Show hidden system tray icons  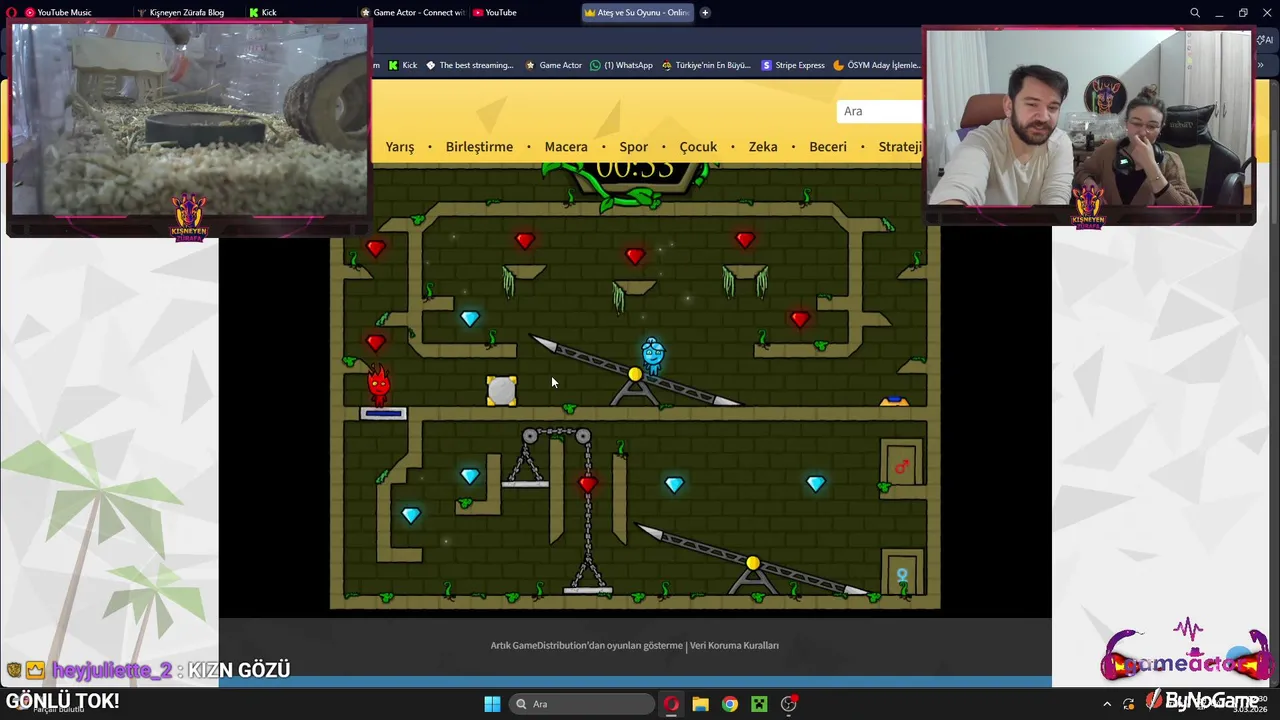[x=1107, y=704]
